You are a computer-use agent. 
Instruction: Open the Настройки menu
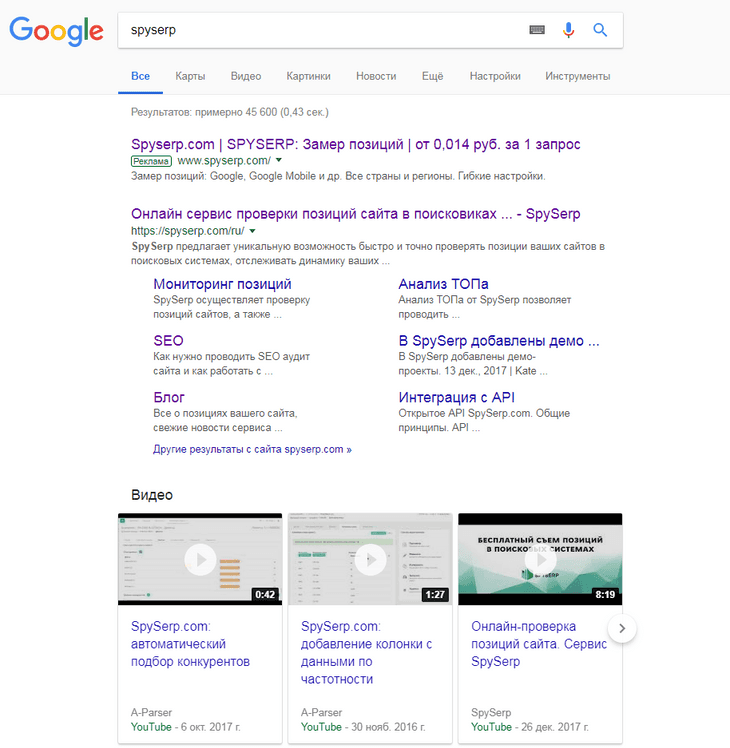click(x=495, y=76)
